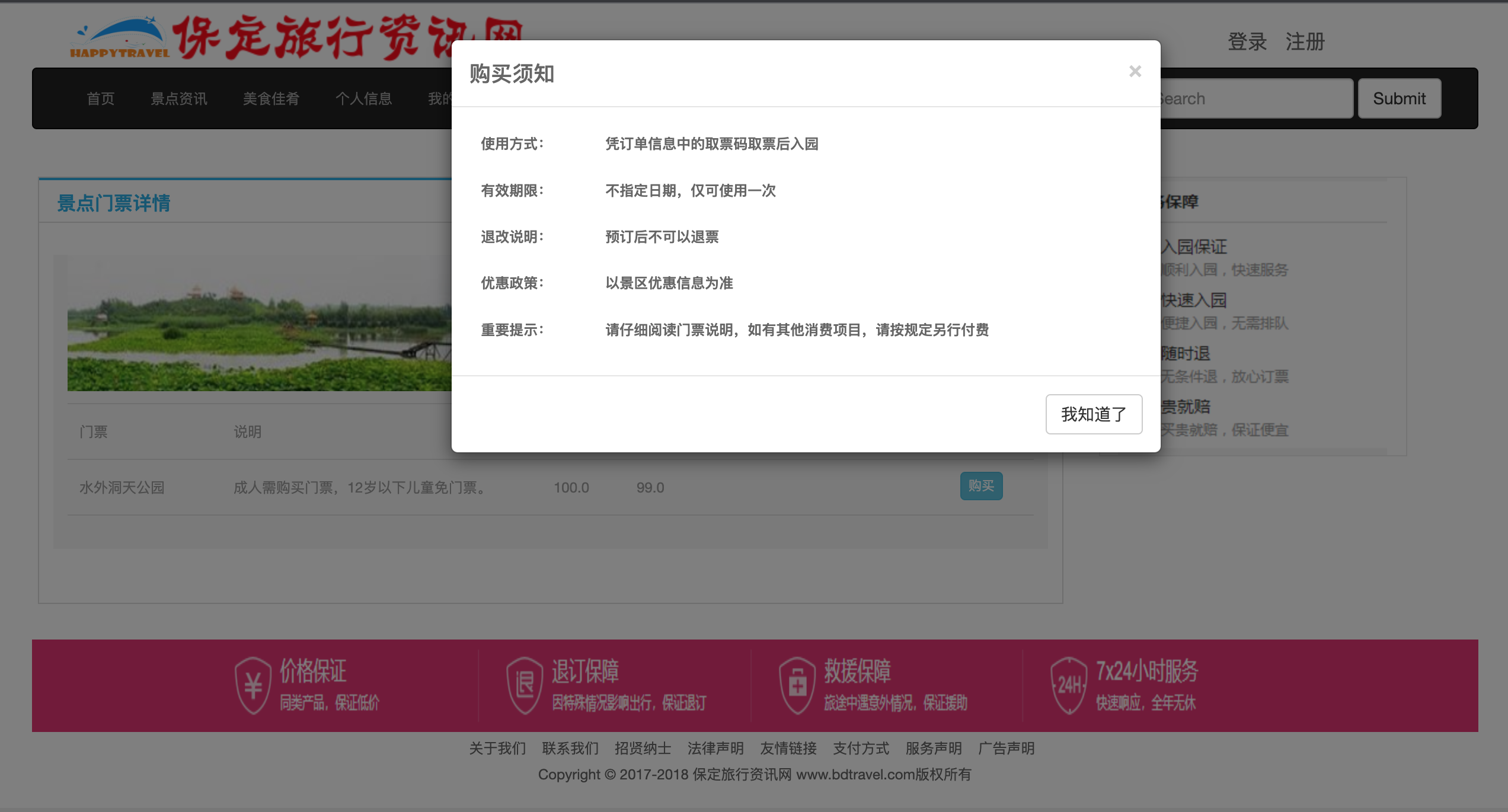1508x812 pixels.
Task: Open the 友情链接 footer link
Action: pos(788,749)
